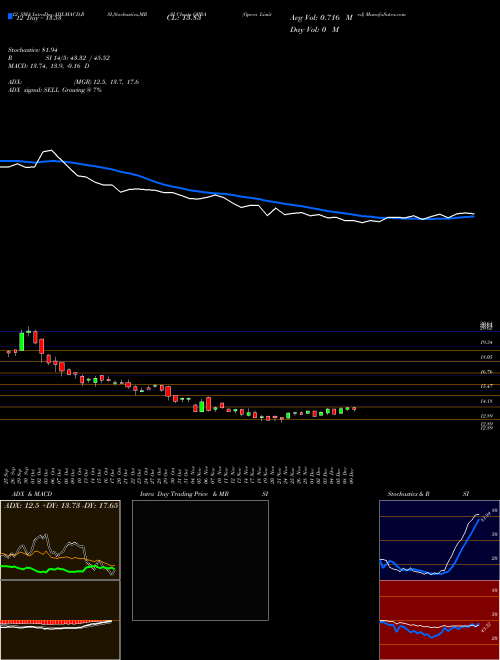Click the thick blue SMA line on main chart

236,195
